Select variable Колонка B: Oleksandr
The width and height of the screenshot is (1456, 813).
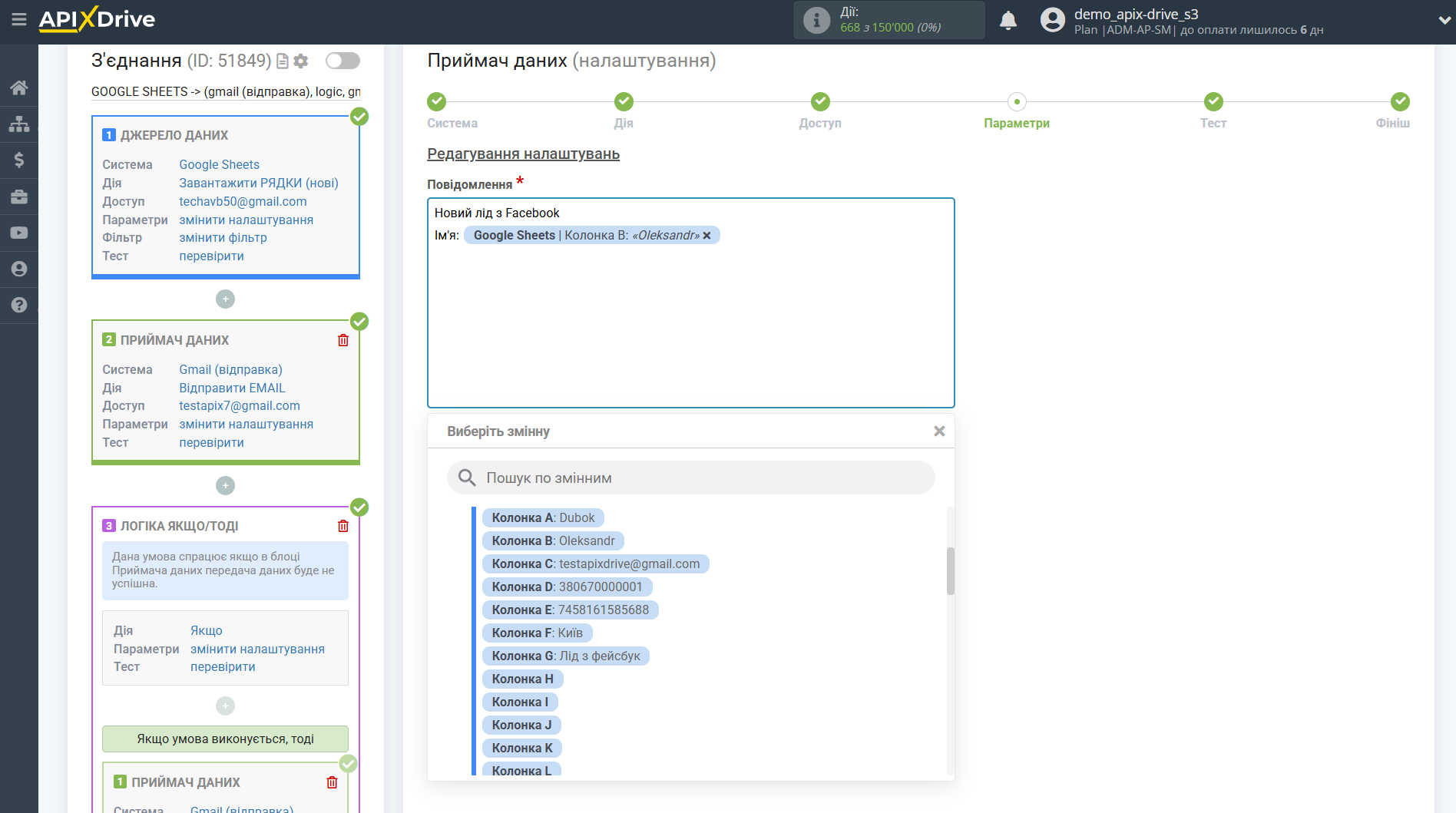[x=553, y=541]
